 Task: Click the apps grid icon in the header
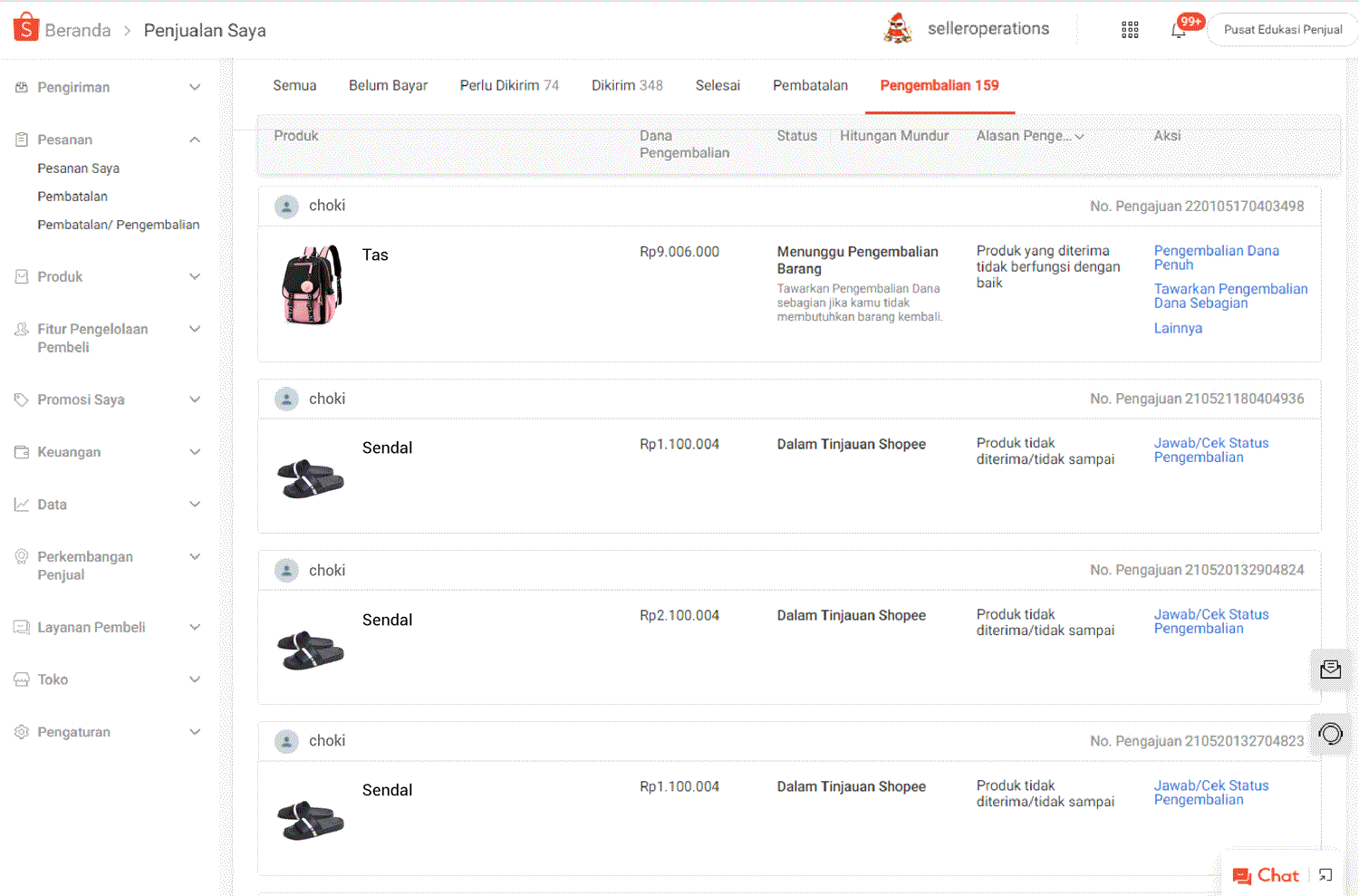1130,30
